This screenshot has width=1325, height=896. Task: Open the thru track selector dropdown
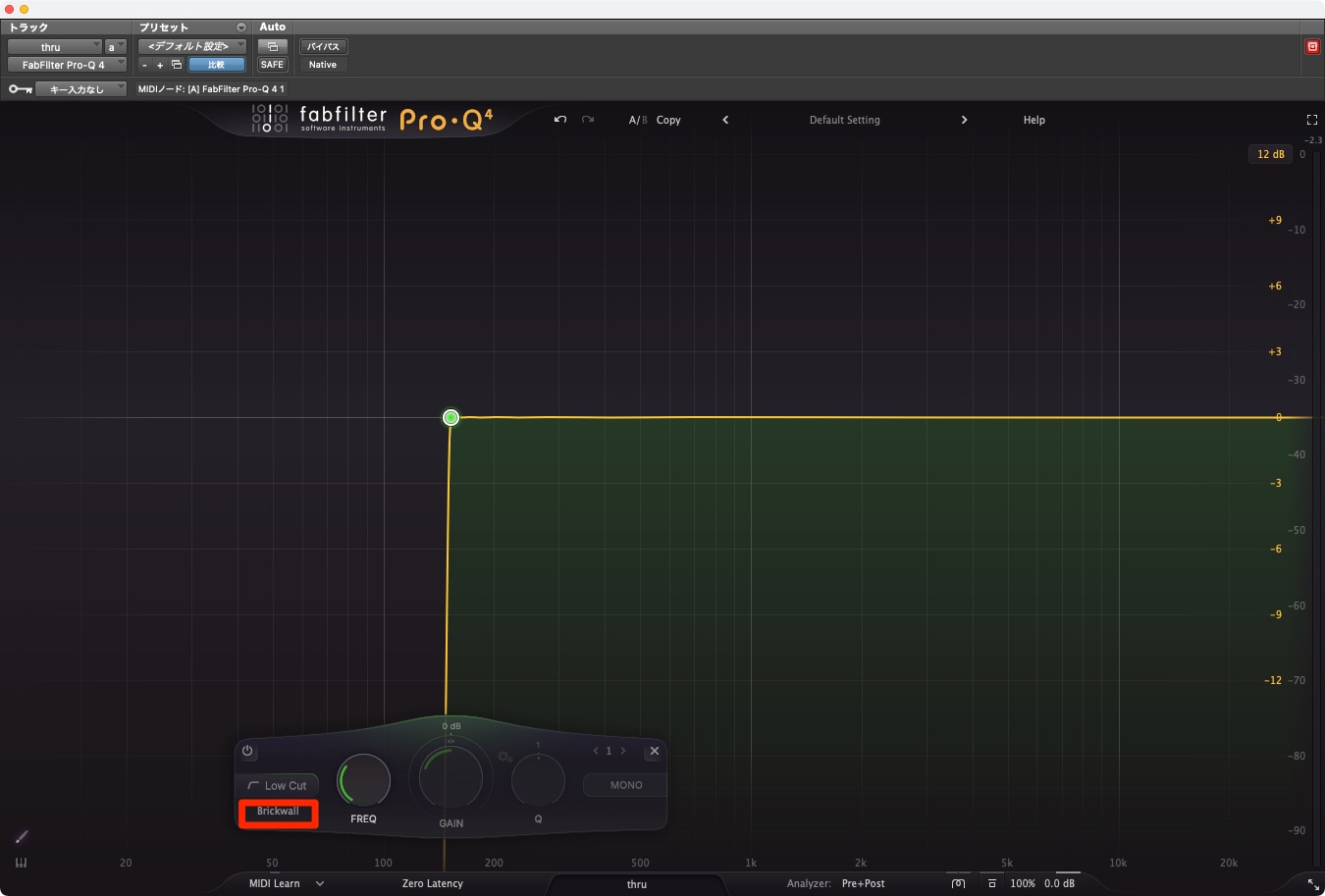tap(54, 46)
